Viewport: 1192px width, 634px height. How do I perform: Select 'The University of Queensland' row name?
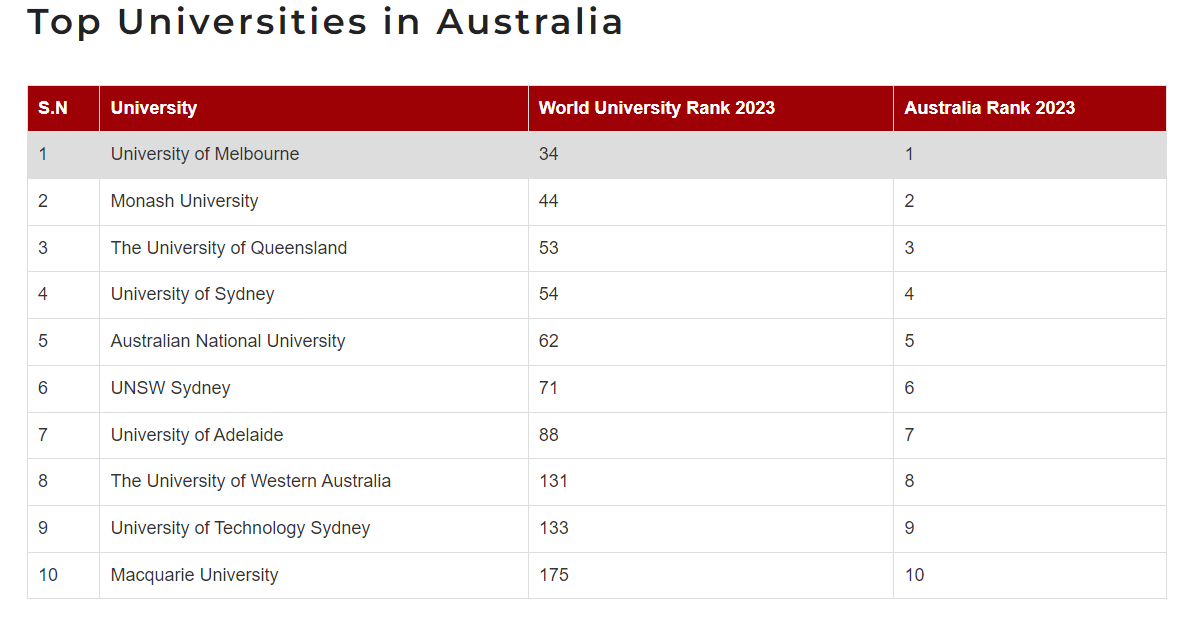click(x=229, y=248)
